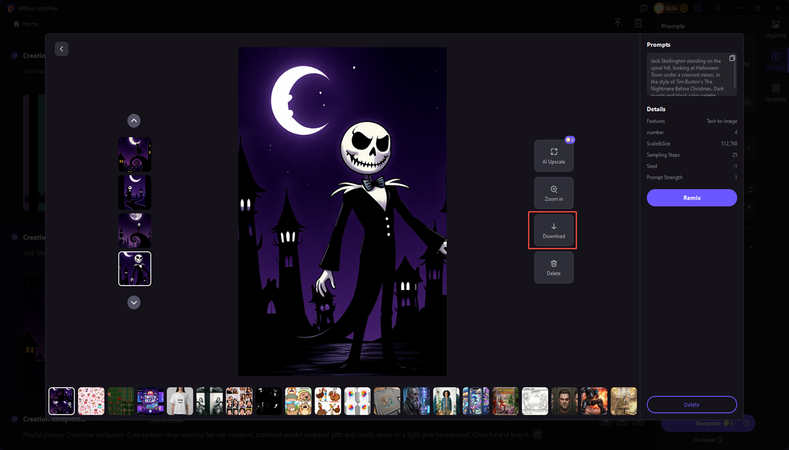Show previous images with up chevron

point(134,121)
